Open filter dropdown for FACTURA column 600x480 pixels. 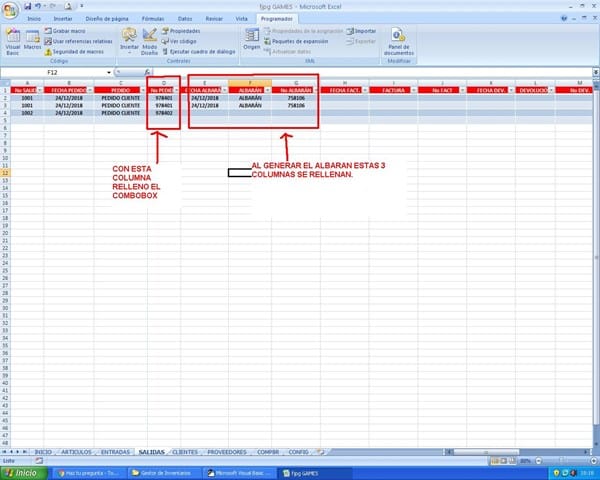[414, 90]
